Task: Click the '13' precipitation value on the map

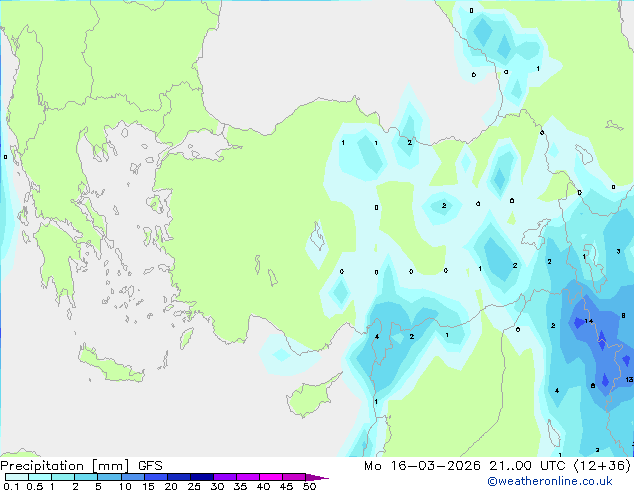Action: point(629,379)
